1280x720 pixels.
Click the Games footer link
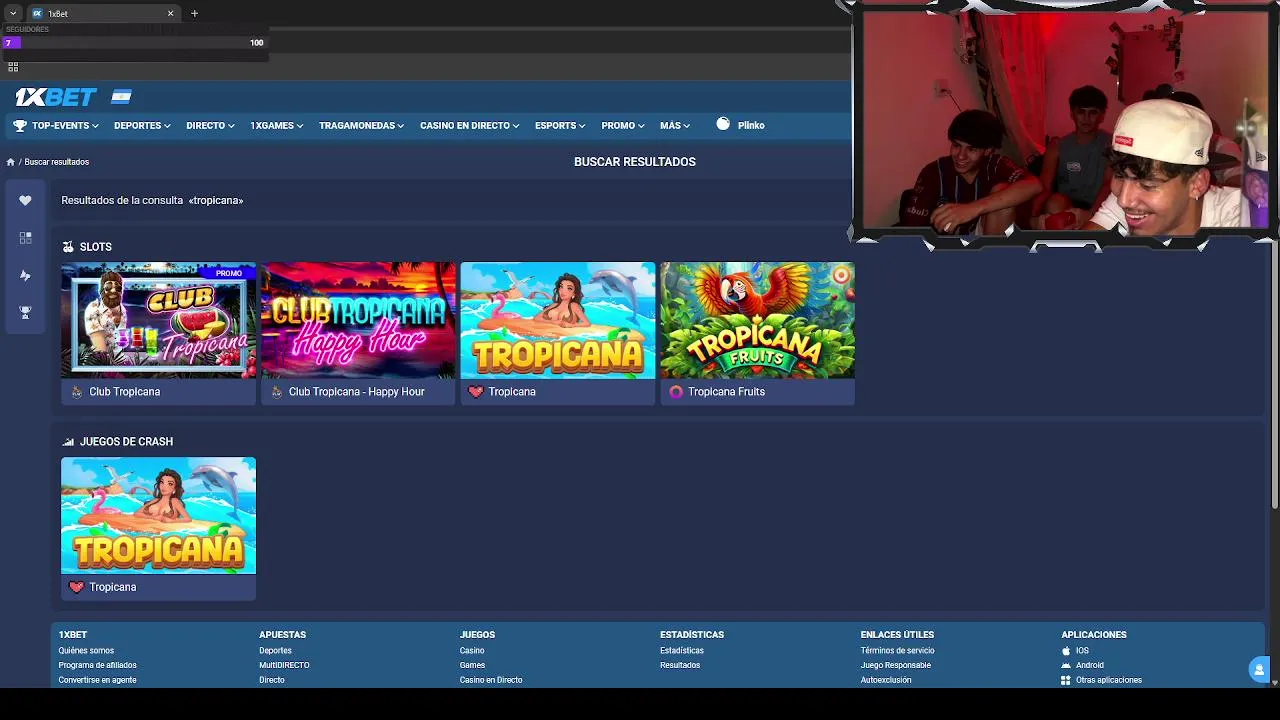472,665
